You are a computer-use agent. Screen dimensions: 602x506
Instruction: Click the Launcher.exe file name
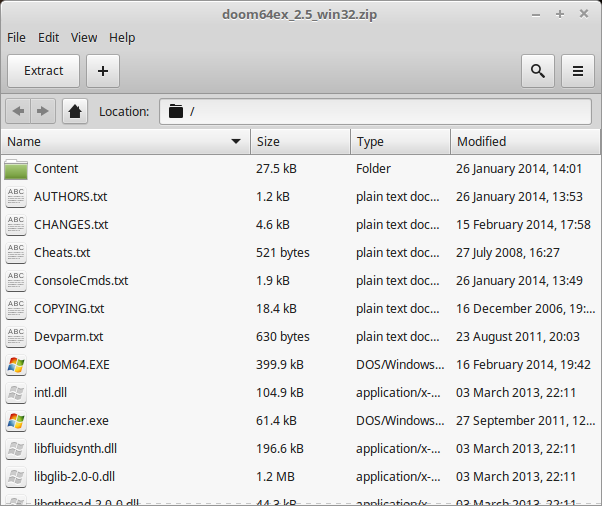pos(71,421)
